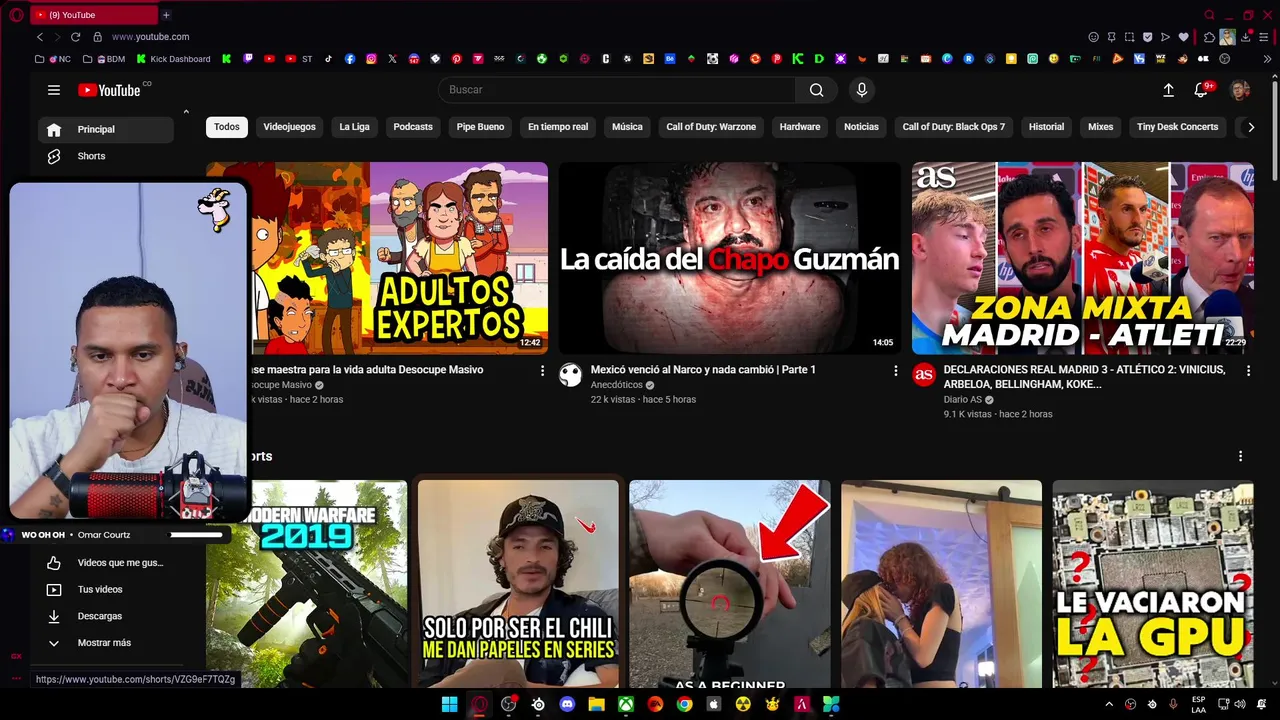Image resolution: width=1280 pixels, height=720 pixels.
Task: Click the Anecdóticos channel avatar
Action: pyautogui.click(x=570, y=375)
